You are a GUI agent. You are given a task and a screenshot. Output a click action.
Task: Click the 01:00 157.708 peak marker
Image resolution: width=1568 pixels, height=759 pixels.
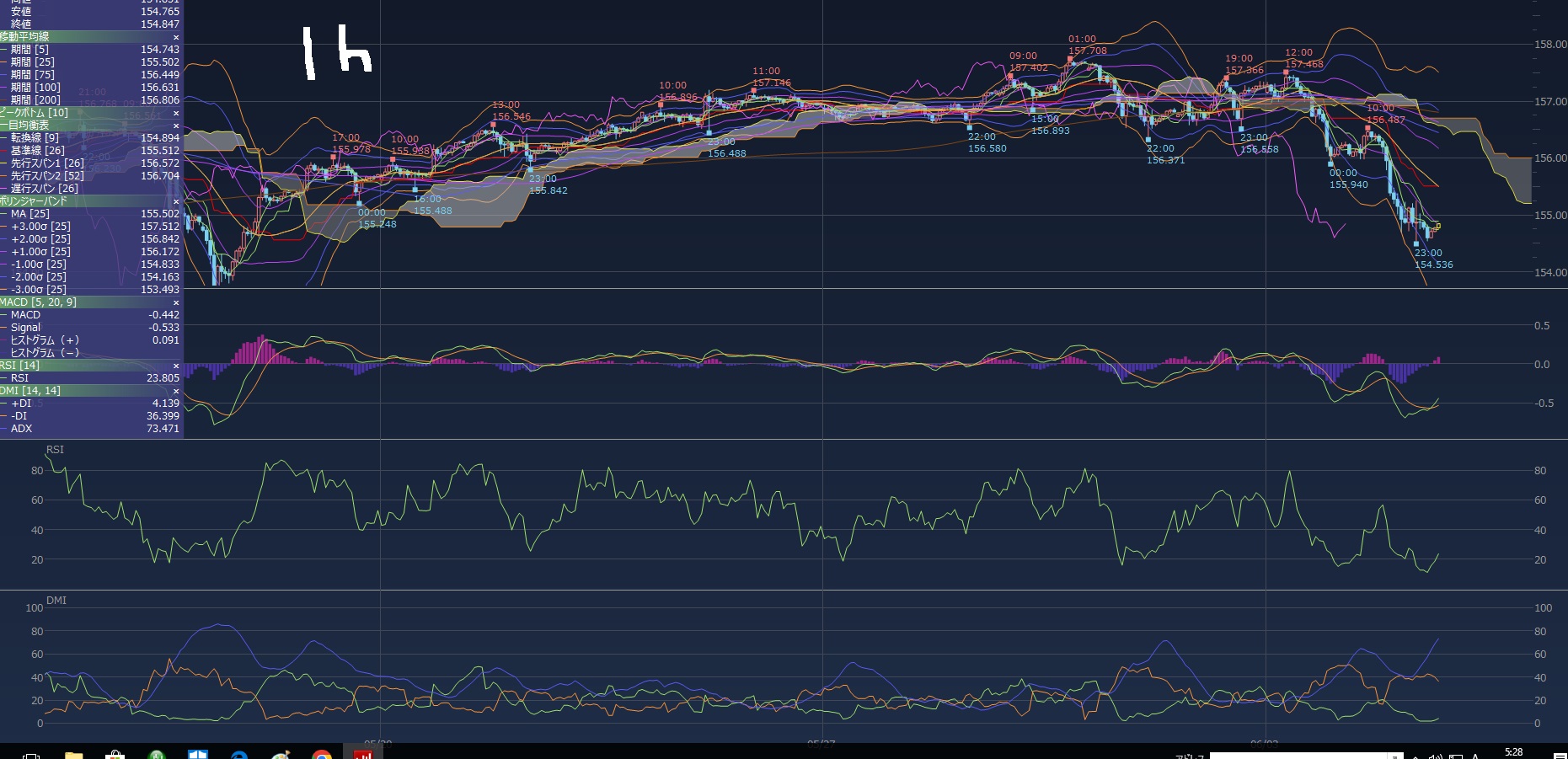coord(1071,59)
